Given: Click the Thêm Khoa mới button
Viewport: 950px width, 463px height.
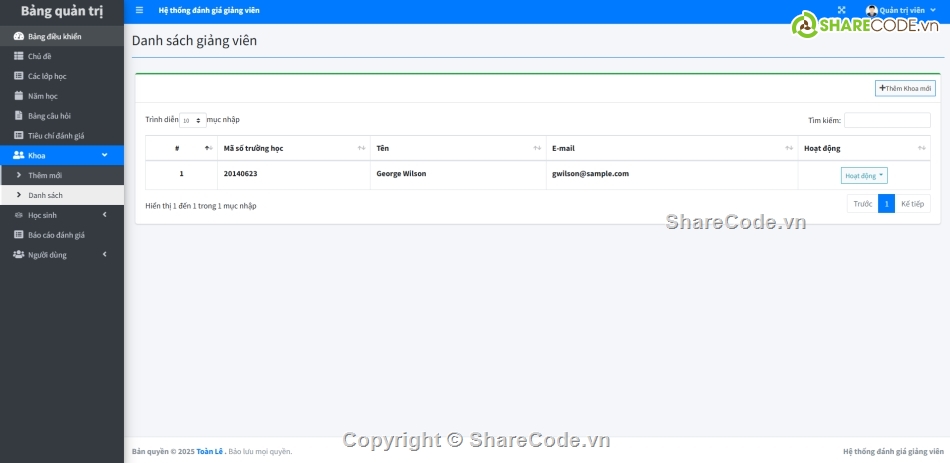Looking at the screenshot, I should [905, 88].
